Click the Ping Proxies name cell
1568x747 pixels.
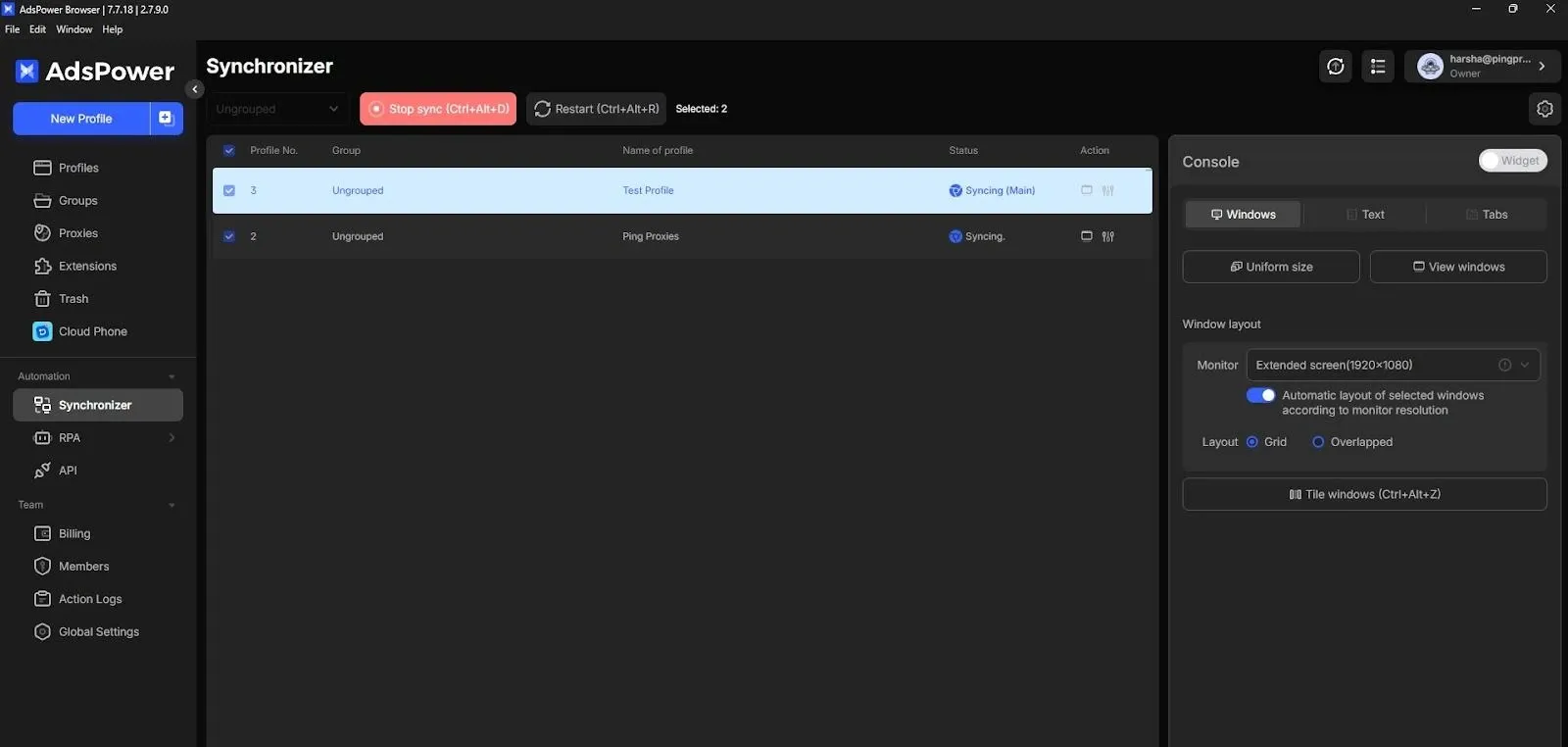pos(651,236)
